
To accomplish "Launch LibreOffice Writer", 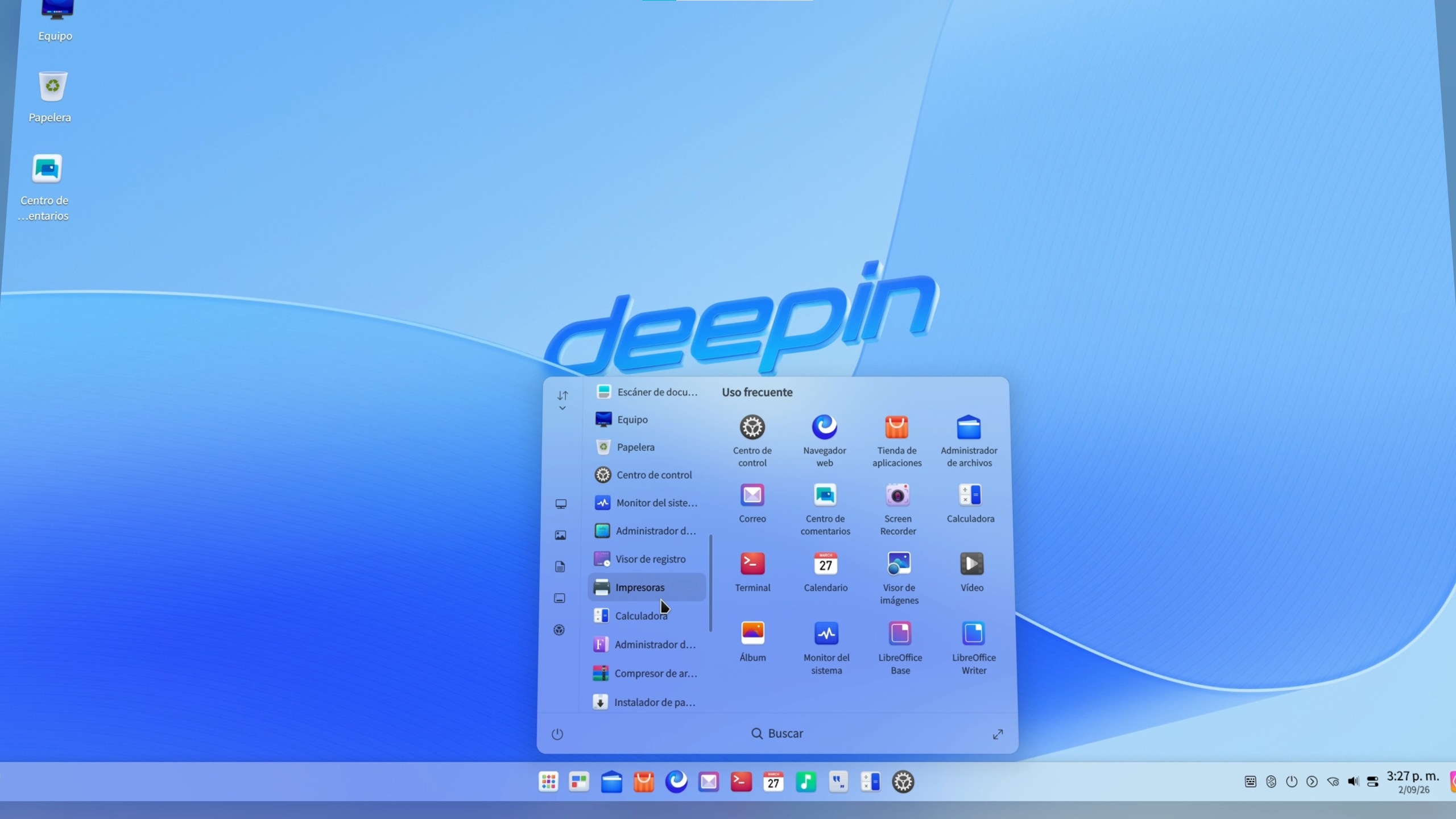I will point(973,648).
